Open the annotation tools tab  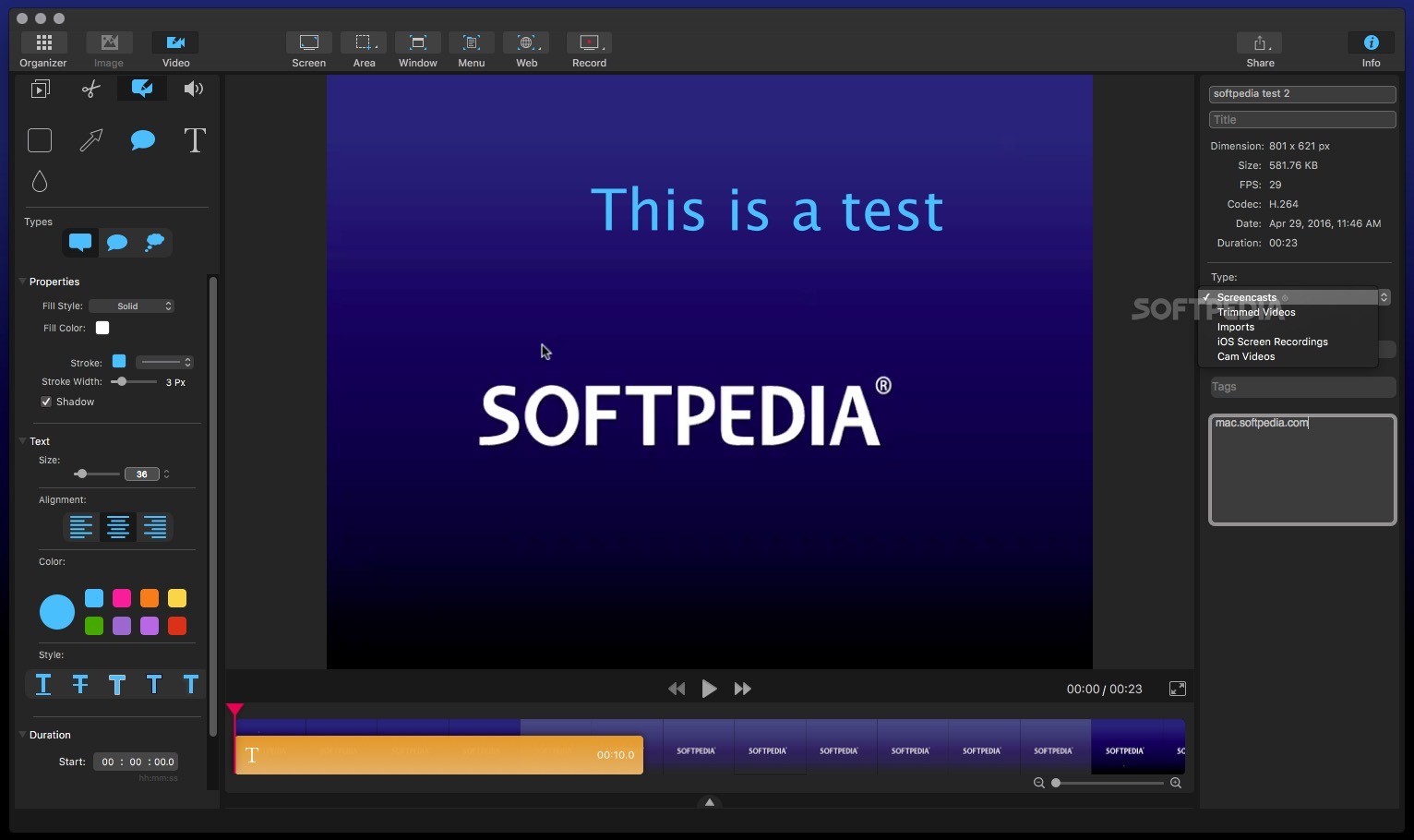(142, 89)
